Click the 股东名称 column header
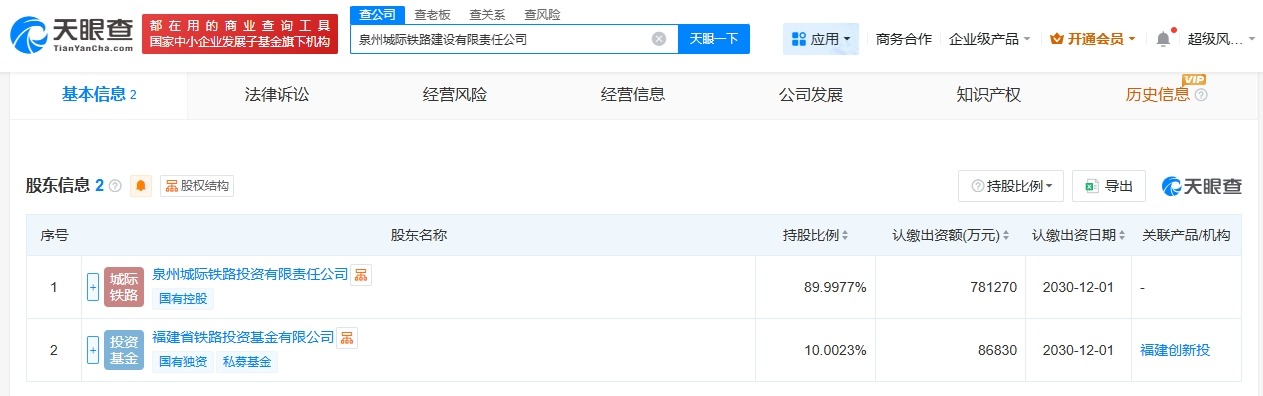This screenshot has width=1263, height=396. [x=418, y=236]
